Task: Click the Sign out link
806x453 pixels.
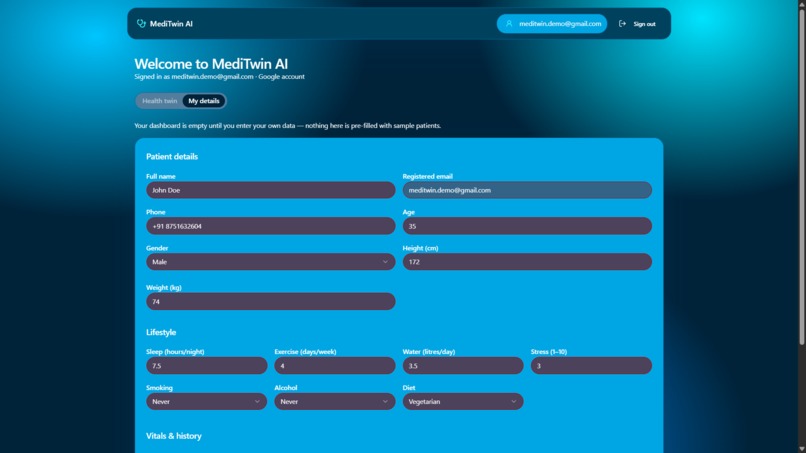Action: 637,24
